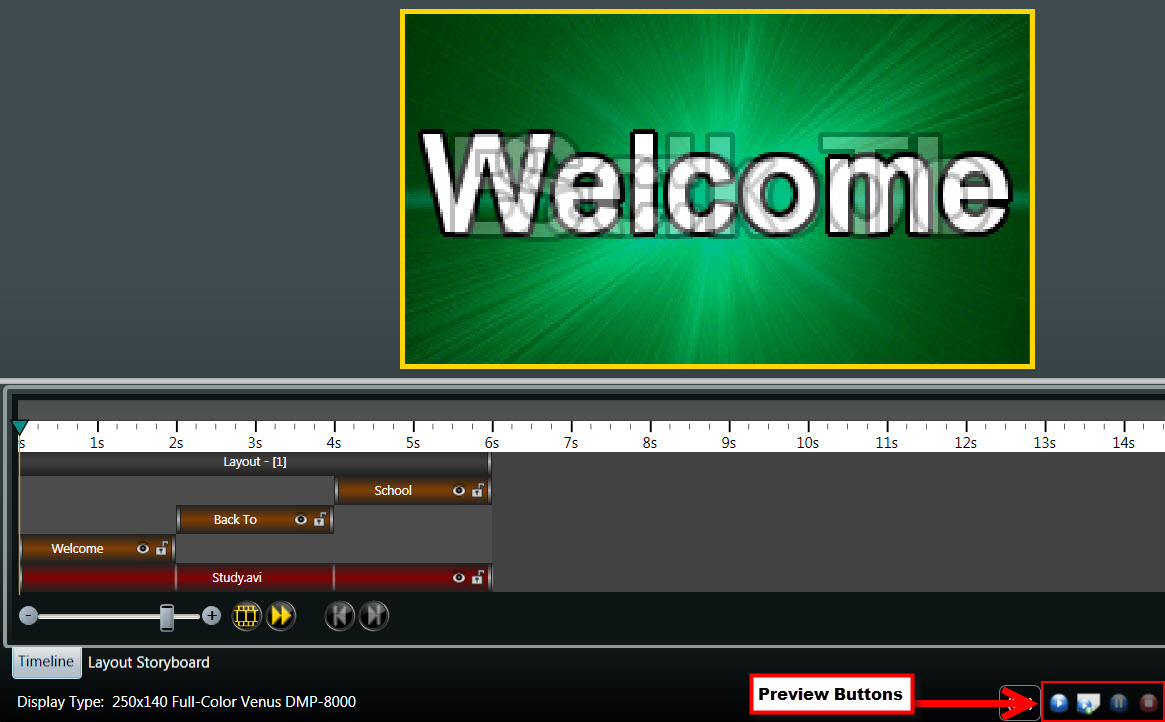Image resolution: width=1165 pixels, height=722 pixels.
Task: Click the skip-to-next frame button
Action: [x=373, y=616]
